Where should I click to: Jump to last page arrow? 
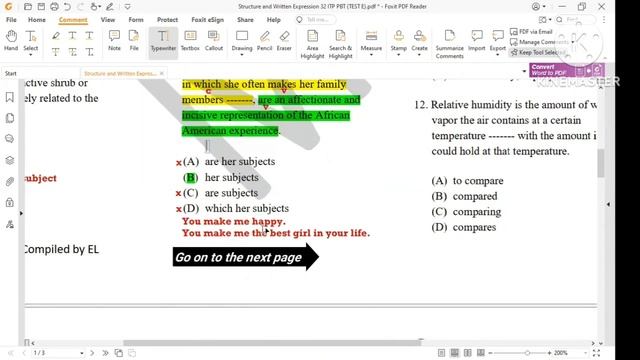[105, 353]
